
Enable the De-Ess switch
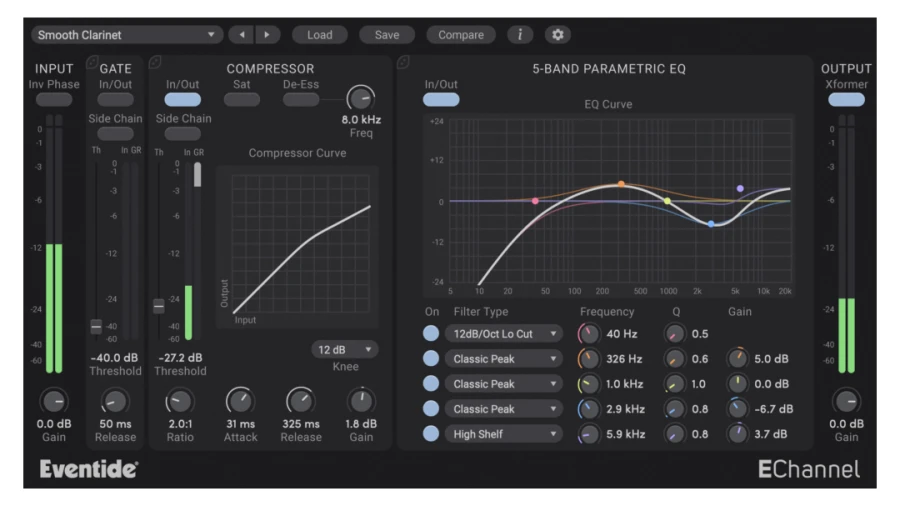[301, 100]
